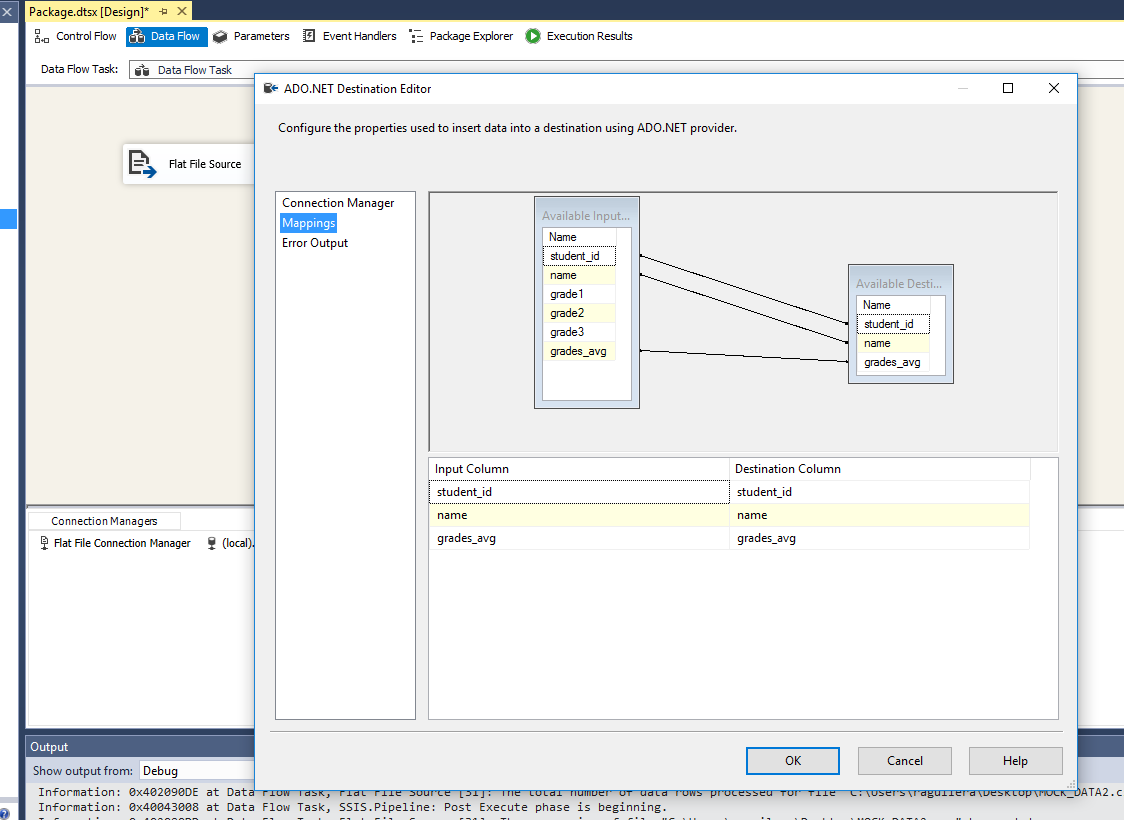Click name Destination Column cell
Screen dimensions: 1124x820
tap(880, 515)
